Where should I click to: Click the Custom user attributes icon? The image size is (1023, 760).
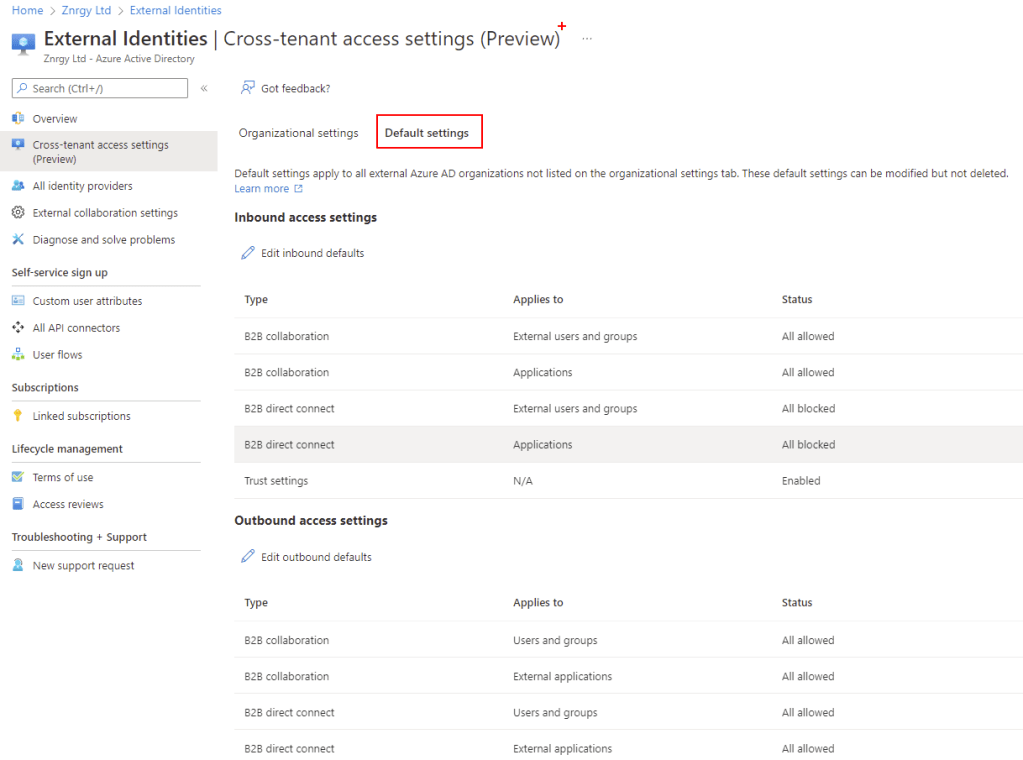18,301
